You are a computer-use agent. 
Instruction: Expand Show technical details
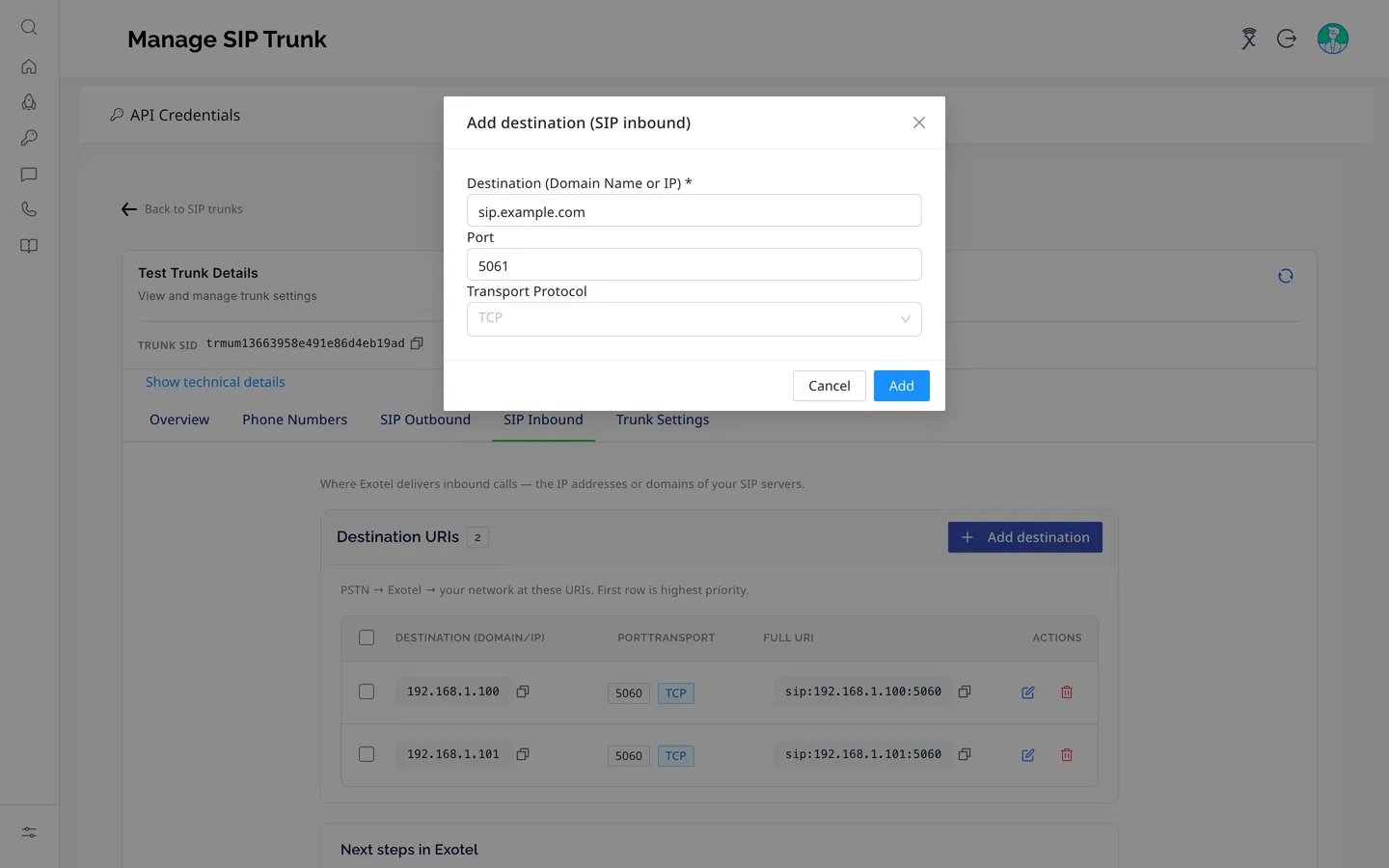(215, 382)
